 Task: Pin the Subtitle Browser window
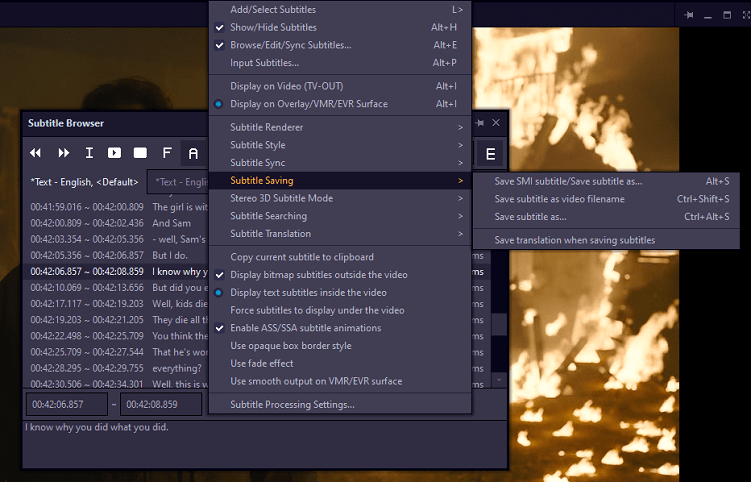coord(480,123)
